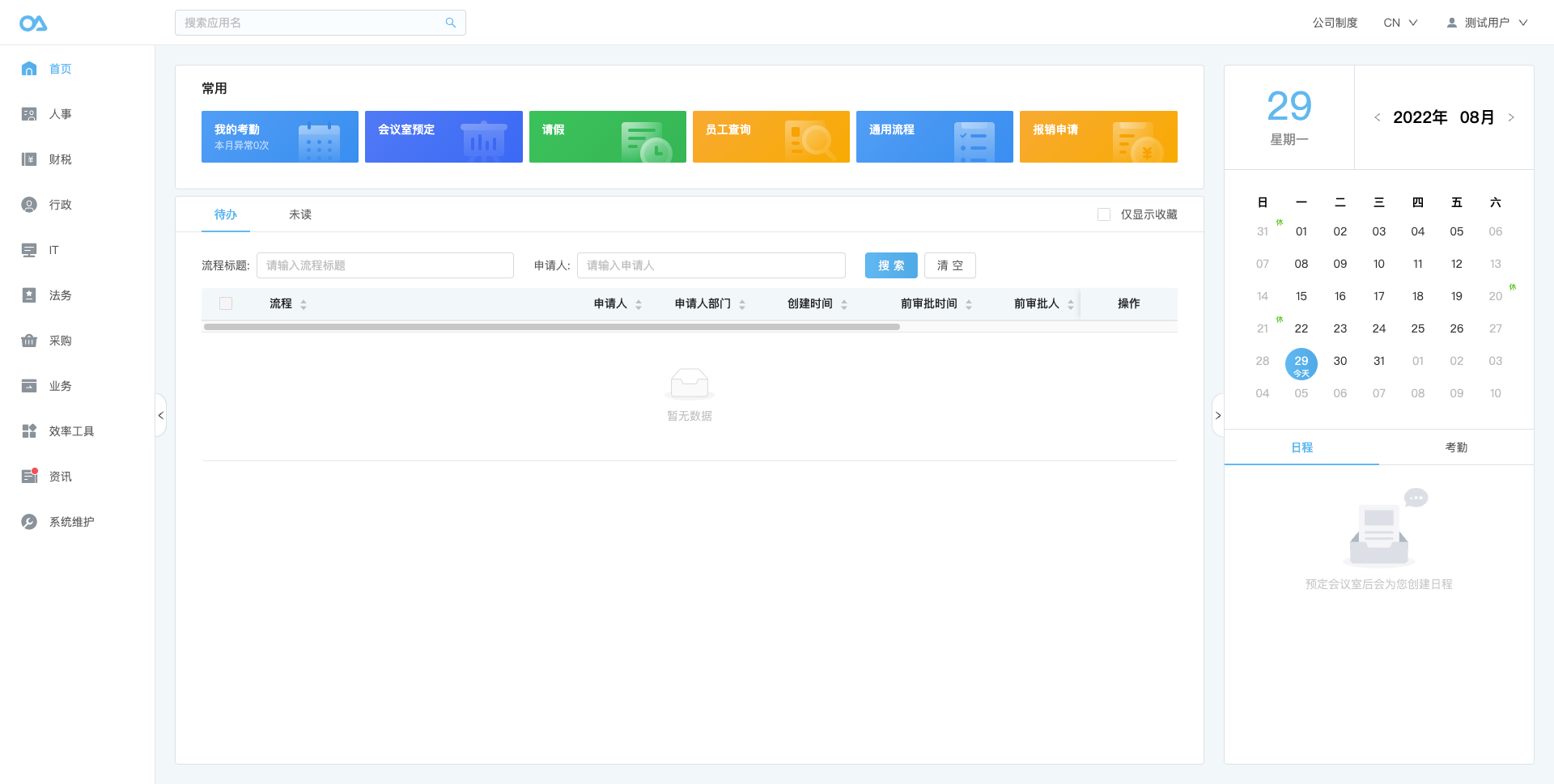Collapse the right calendar panel handle

point(1218,415)
